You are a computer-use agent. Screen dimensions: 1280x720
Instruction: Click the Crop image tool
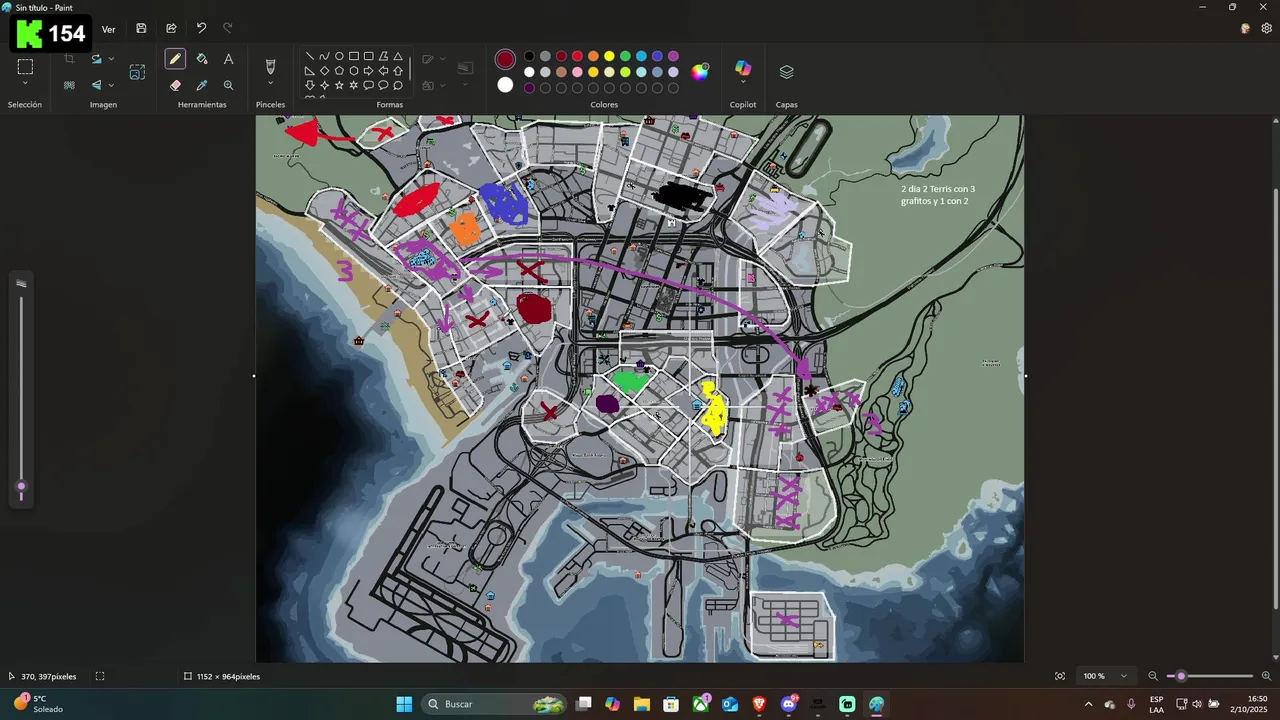coord(69,59)
